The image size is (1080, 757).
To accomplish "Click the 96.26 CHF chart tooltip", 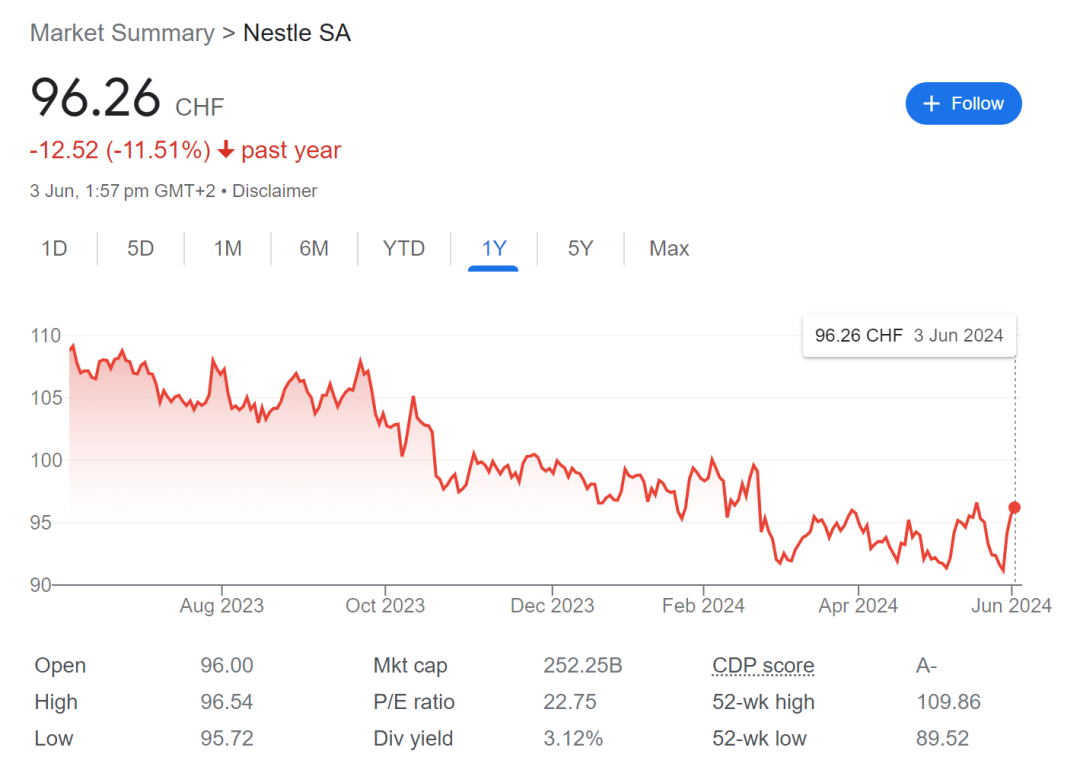I will [x=909, y=336].
